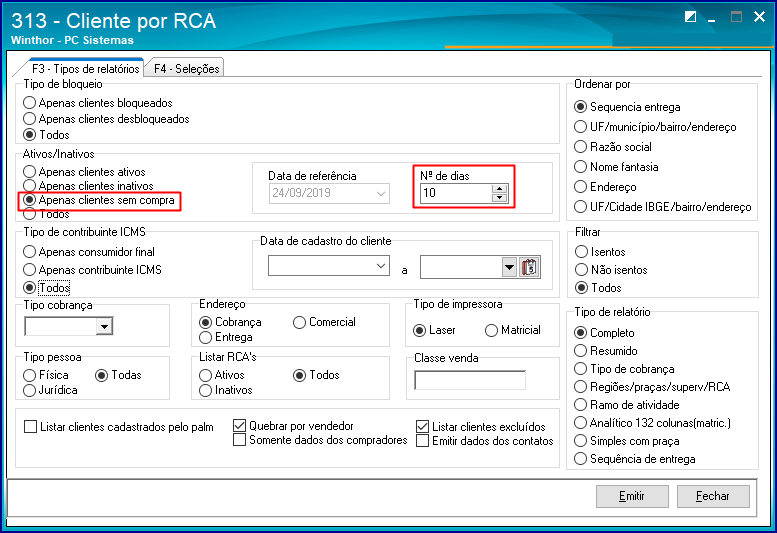Click the Fechar button

(713, 496)
